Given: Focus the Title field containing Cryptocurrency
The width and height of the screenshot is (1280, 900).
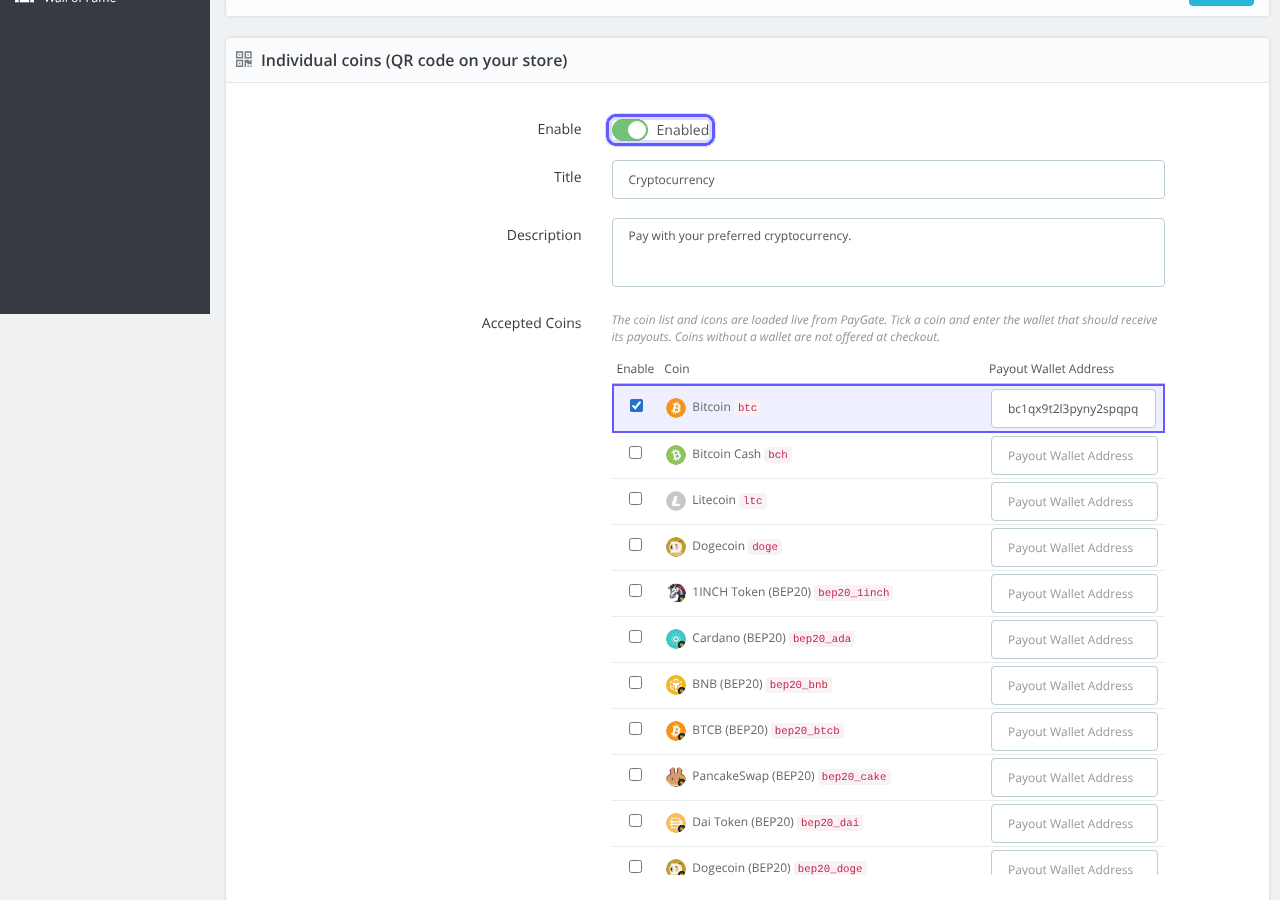Looking at the screenshot, I should coord(888,180).
